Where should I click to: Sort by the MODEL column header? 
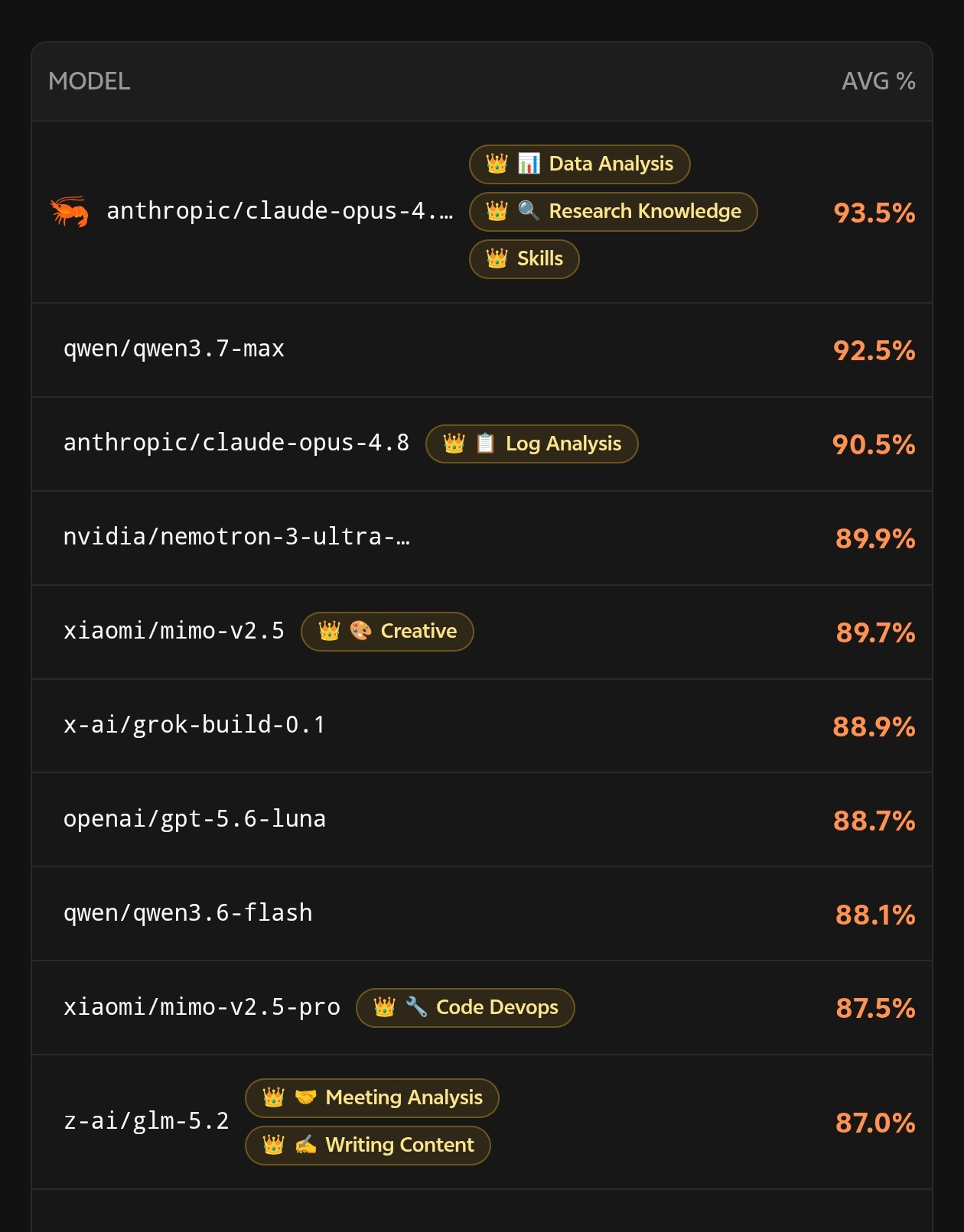pos(90,81)
